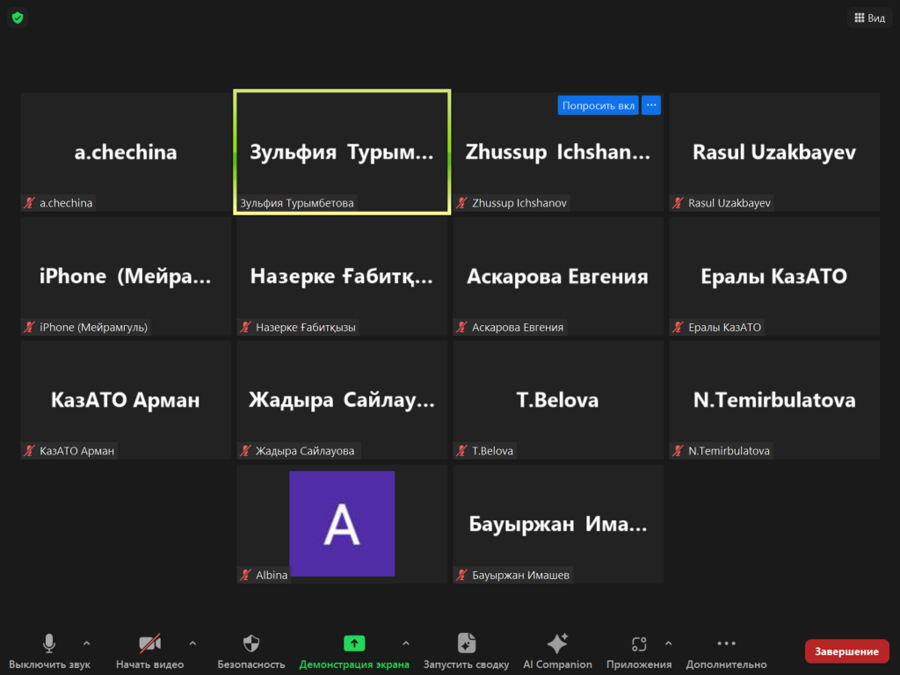
Task: Select Albina's purple avatar tile
Action: (342, 523)
